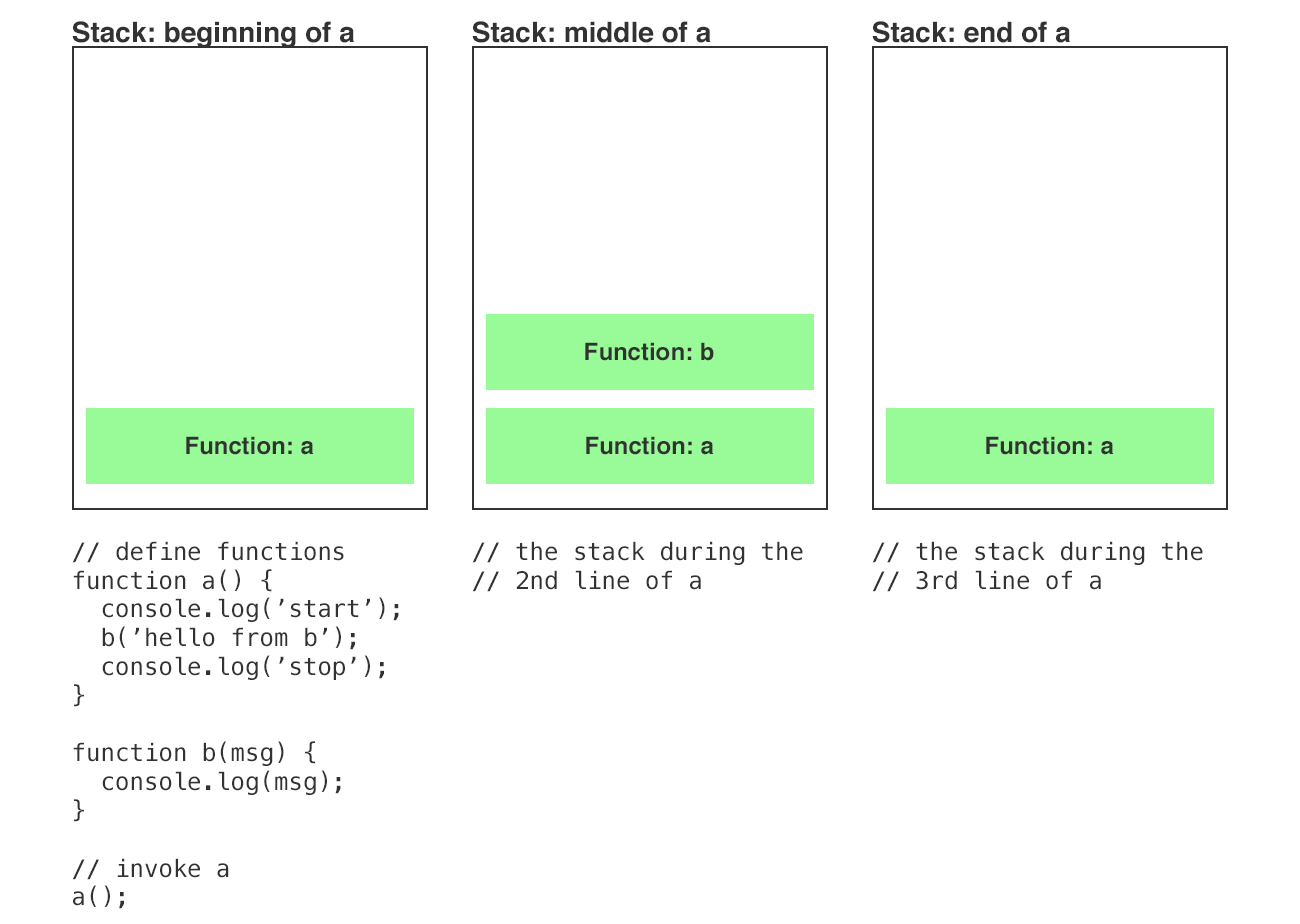
Task: Select the green Function: b block
Action: (x=650, y=352)
